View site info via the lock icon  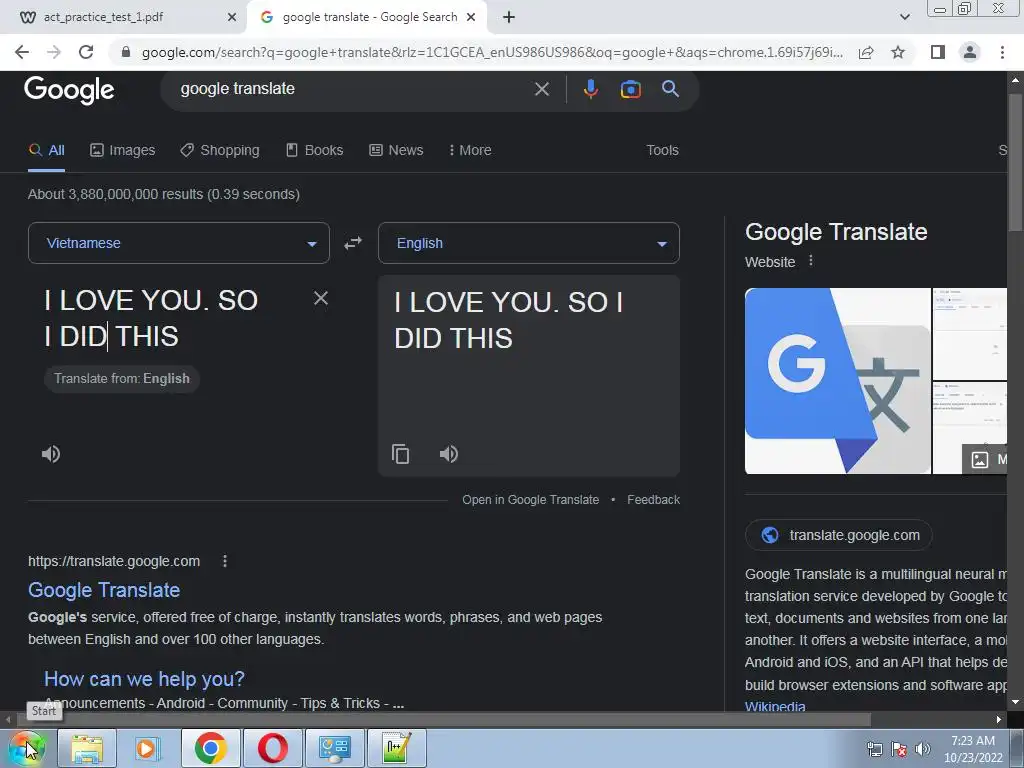click(126, 52)
